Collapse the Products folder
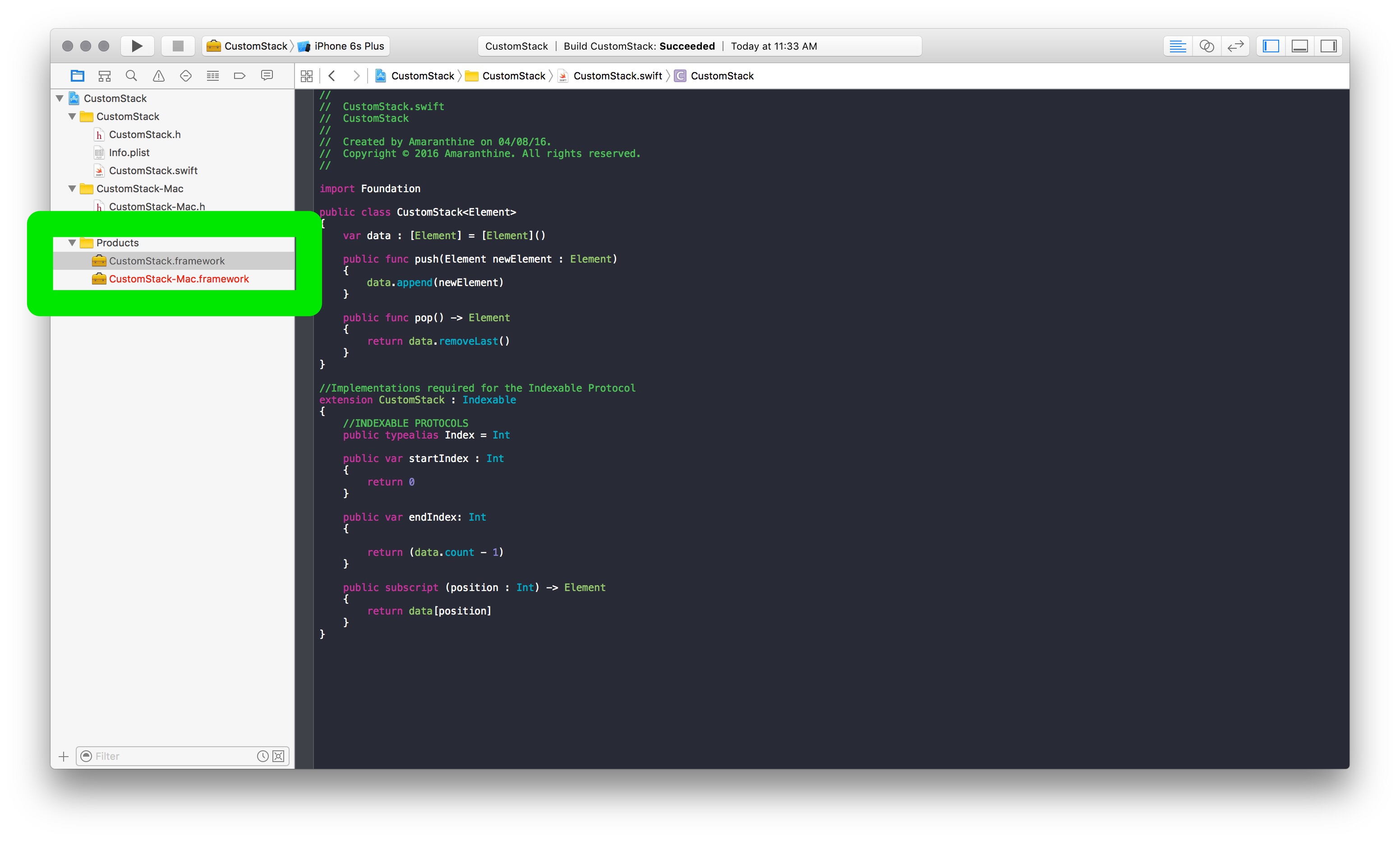 (x=72, y=243)
